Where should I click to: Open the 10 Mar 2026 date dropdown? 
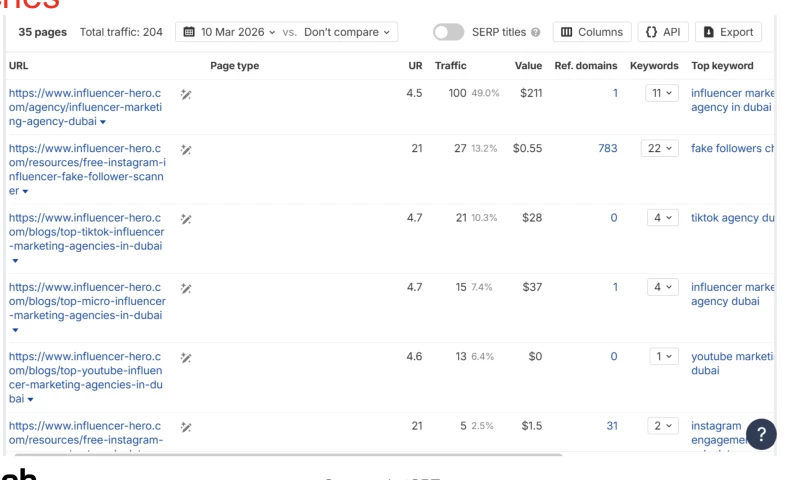click(x=238, y=32)
